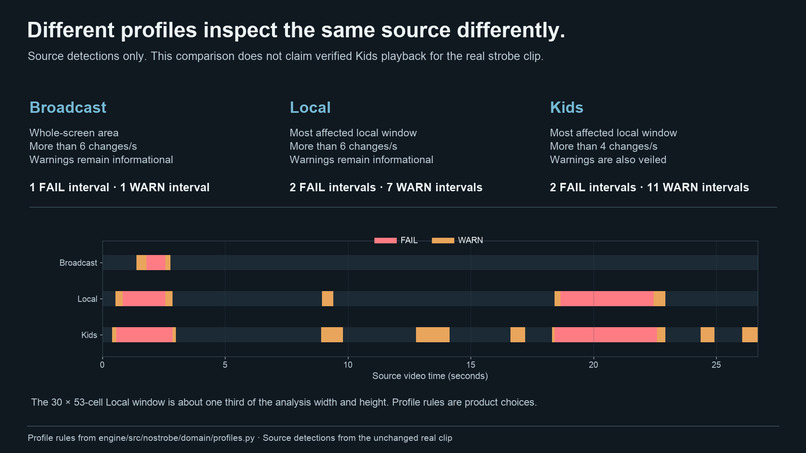Select the Kids profile heading
The width and height of the screenshot is (806, 453).
click(x=566, y=107)
